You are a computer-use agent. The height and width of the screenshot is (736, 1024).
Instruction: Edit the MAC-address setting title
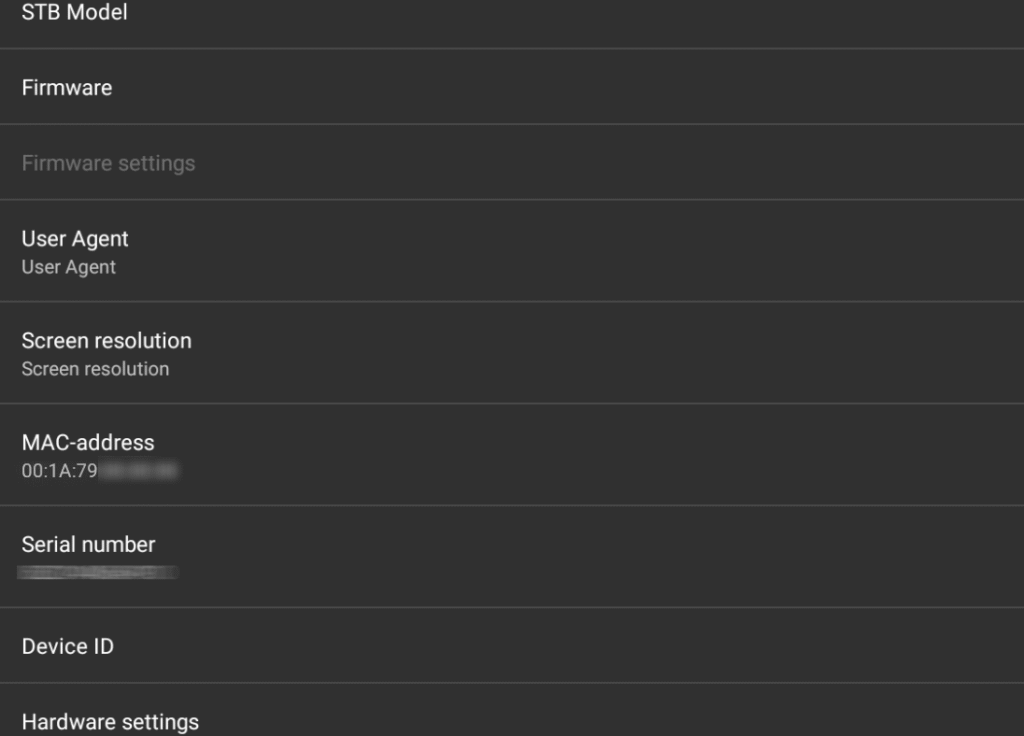pos(88,443)
